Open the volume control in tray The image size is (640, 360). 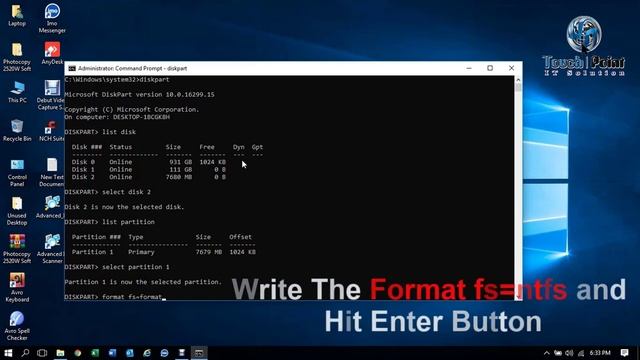tap(569, 353)
